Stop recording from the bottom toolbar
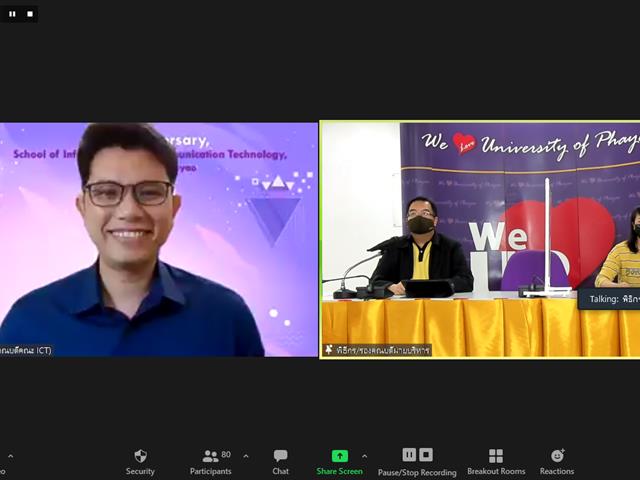Screen dimensions: 640x480 click(426, 455)
